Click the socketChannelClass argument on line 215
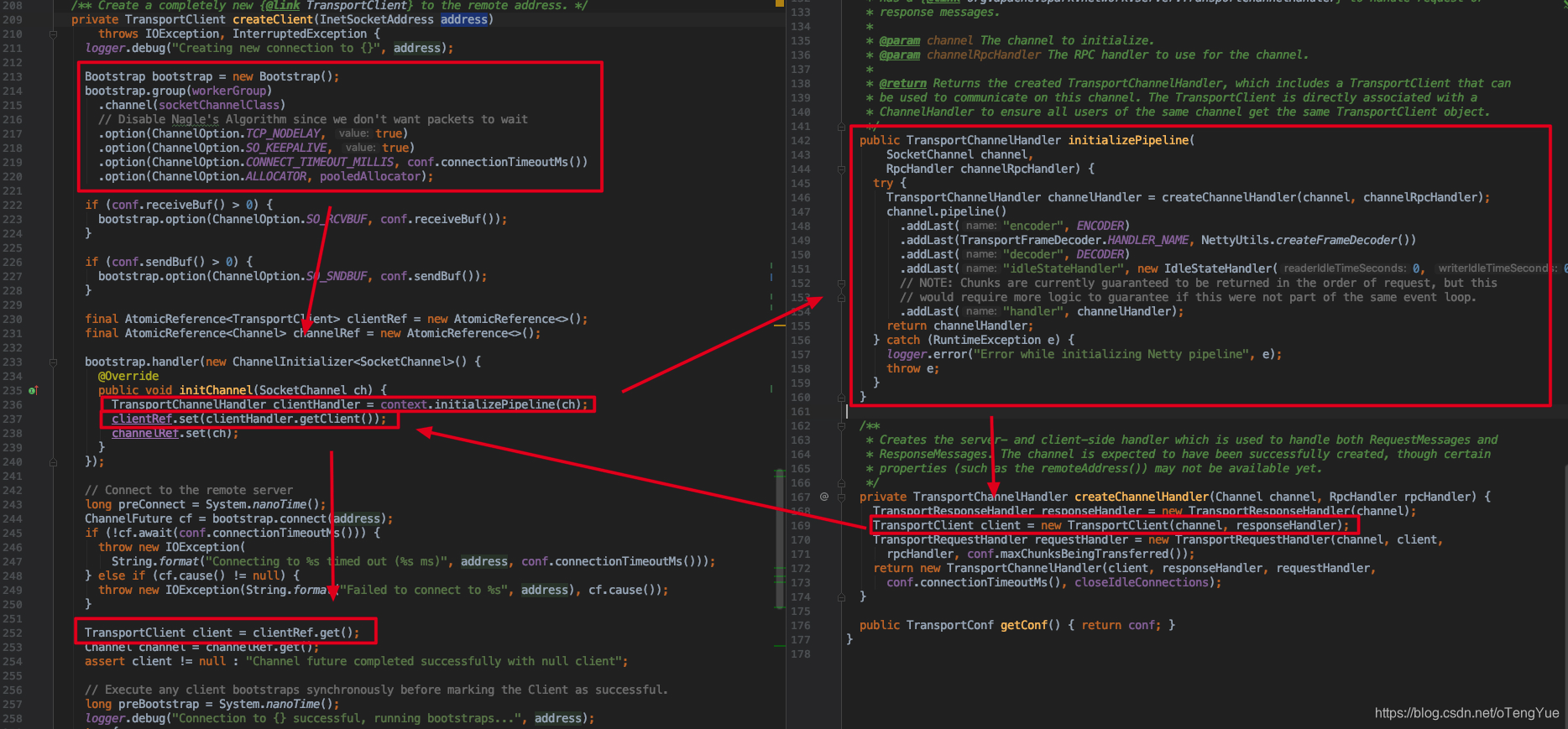Viewport: 1568px width, 729px height. pos(219,105)
